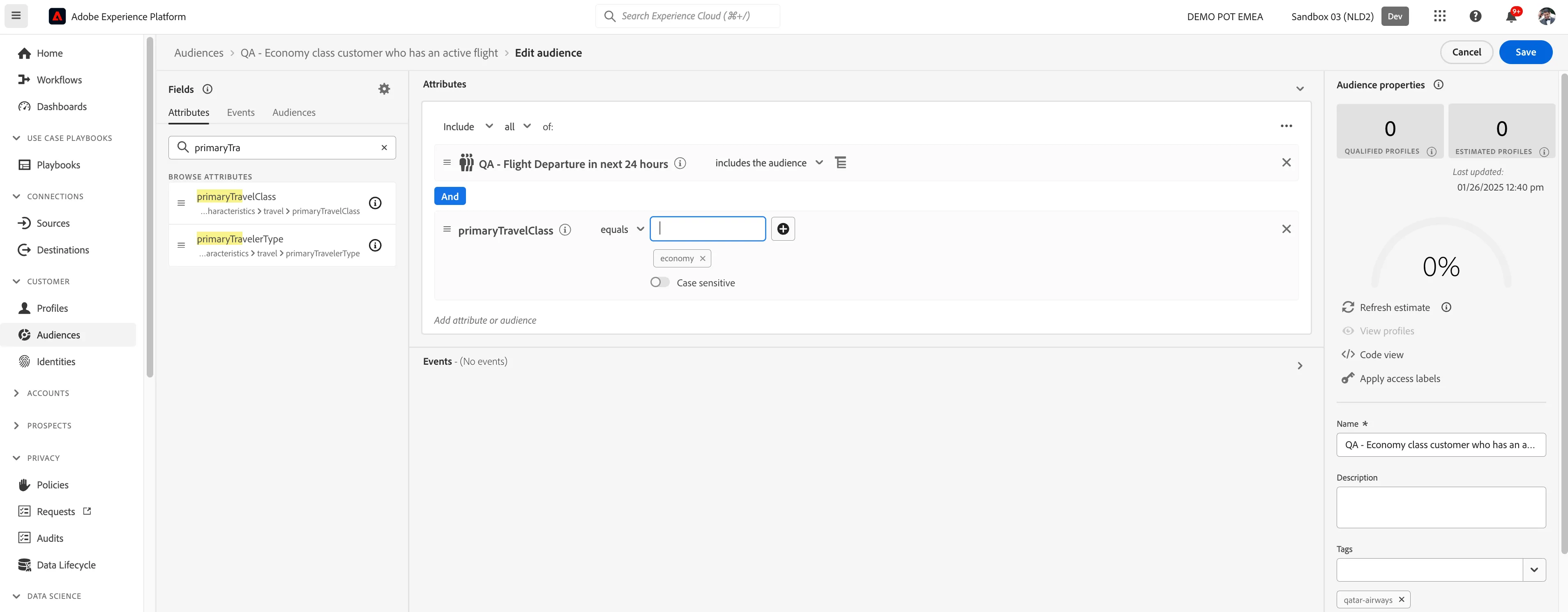Switch to the Audiences fields tab
The width and height of the screenshot is (1568, 612).
[294, 113]
